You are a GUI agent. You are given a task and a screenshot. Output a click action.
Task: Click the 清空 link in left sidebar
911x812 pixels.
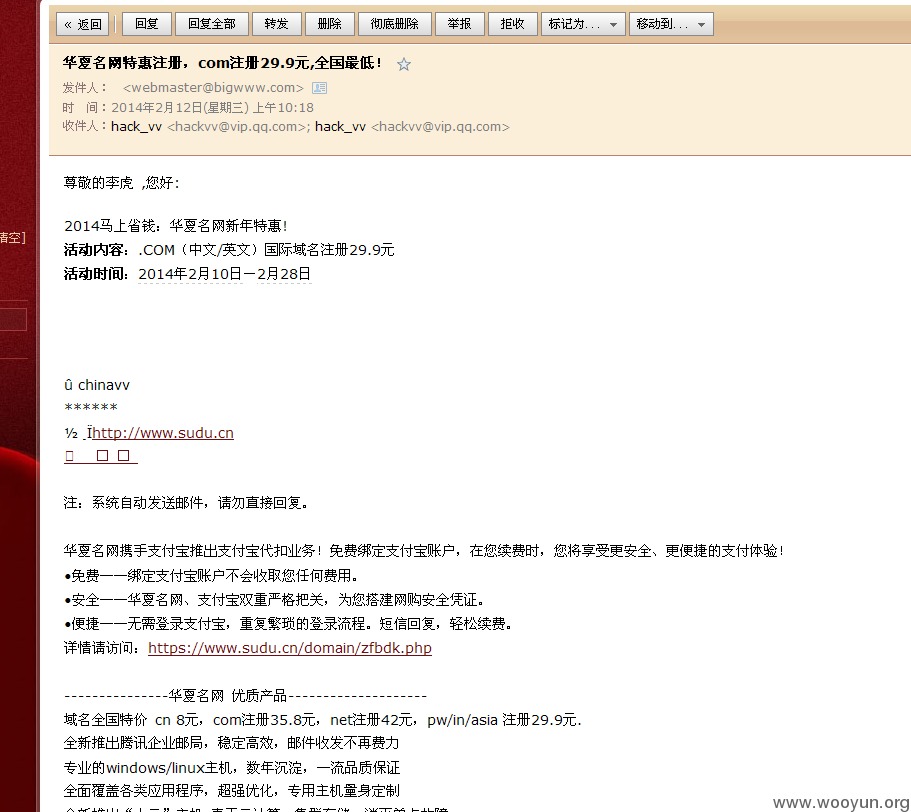click(12, 238)
